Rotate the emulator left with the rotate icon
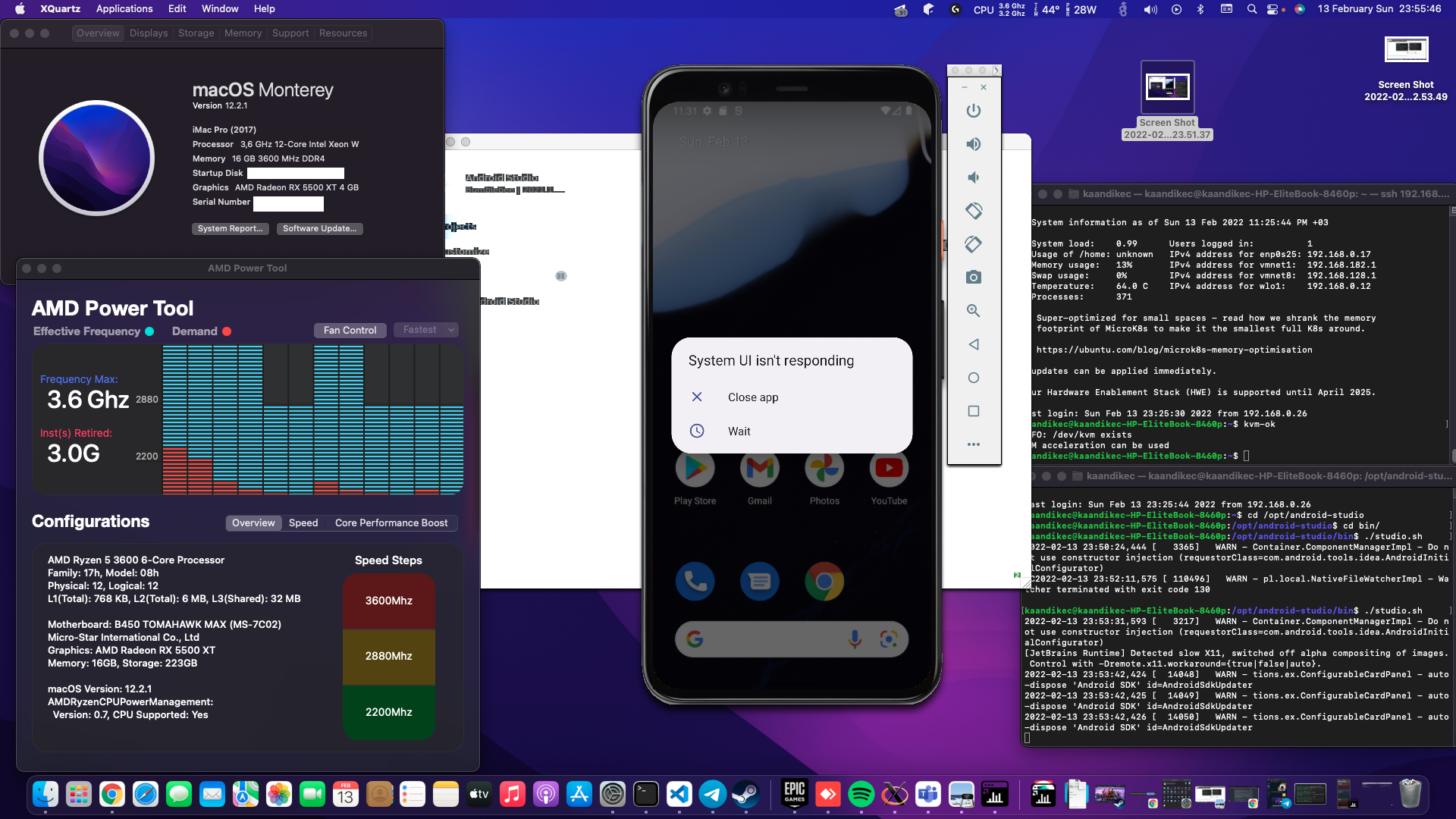Viewport: 1456px width, 819px height. point(974,211)
